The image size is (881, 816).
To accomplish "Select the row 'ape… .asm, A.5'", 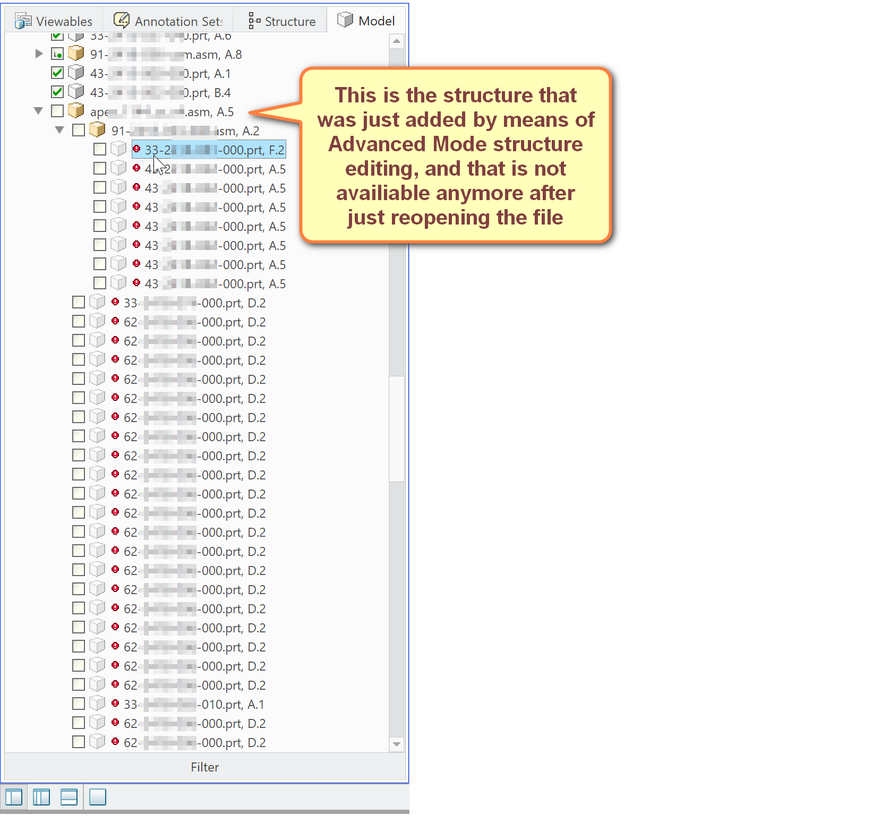I will 162,112.
